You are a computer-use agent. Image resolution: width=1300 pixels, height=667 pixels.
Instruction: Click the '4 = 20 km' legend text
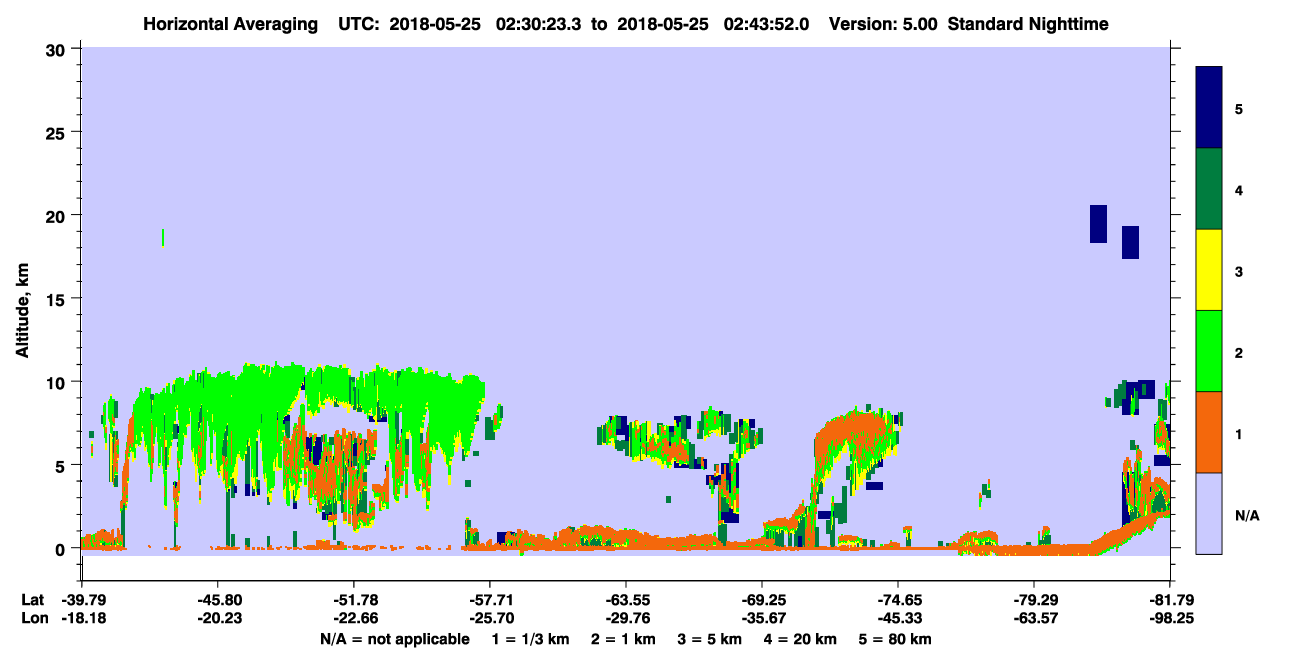[x=800, y=639]
